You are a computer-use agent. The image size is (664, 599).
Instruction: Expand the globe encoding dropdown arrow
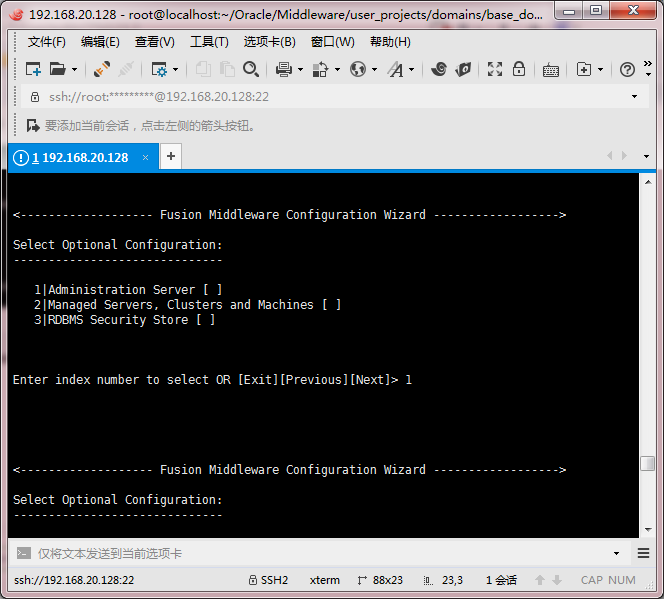(374, 69)
